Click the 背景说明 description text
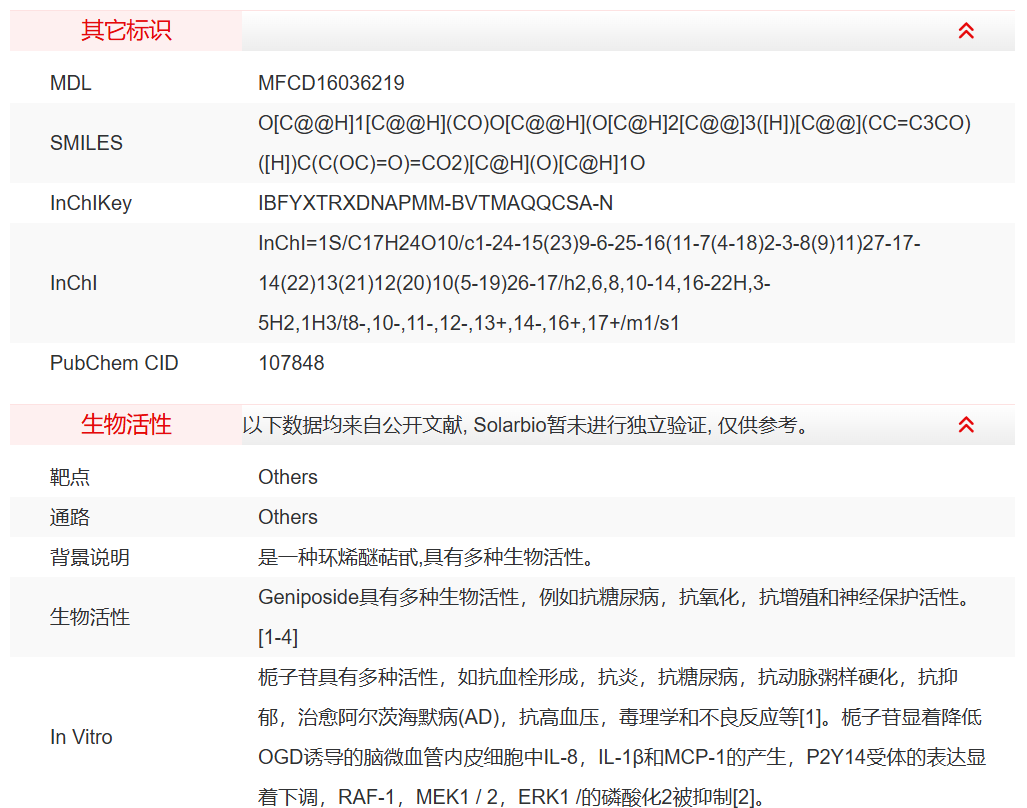 click(420, 557)
